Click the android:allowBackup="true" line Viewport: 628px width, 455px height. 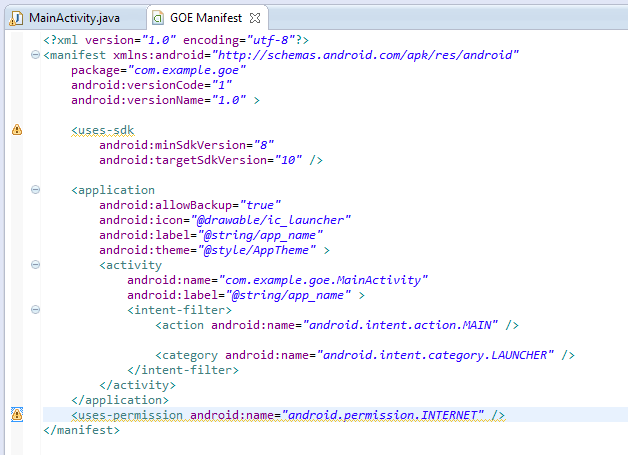pos(190,205)
